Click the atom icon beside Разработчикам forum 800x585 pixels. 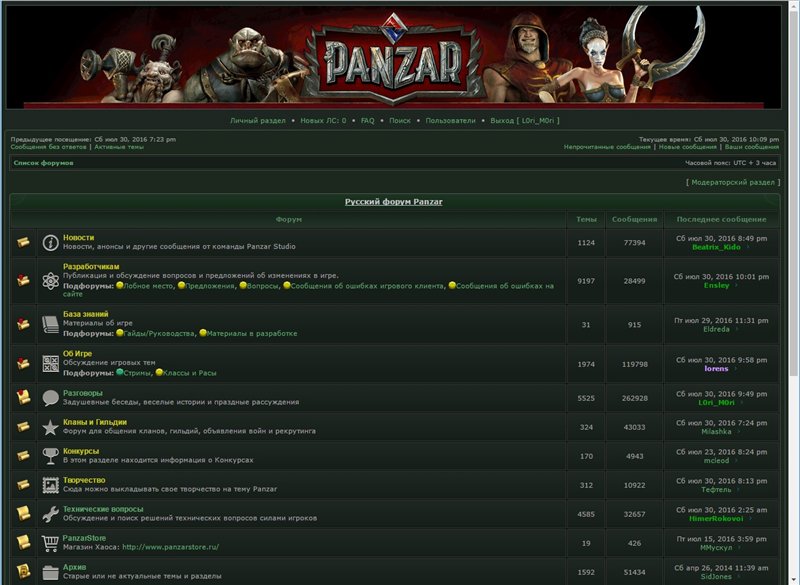(51, 281)
